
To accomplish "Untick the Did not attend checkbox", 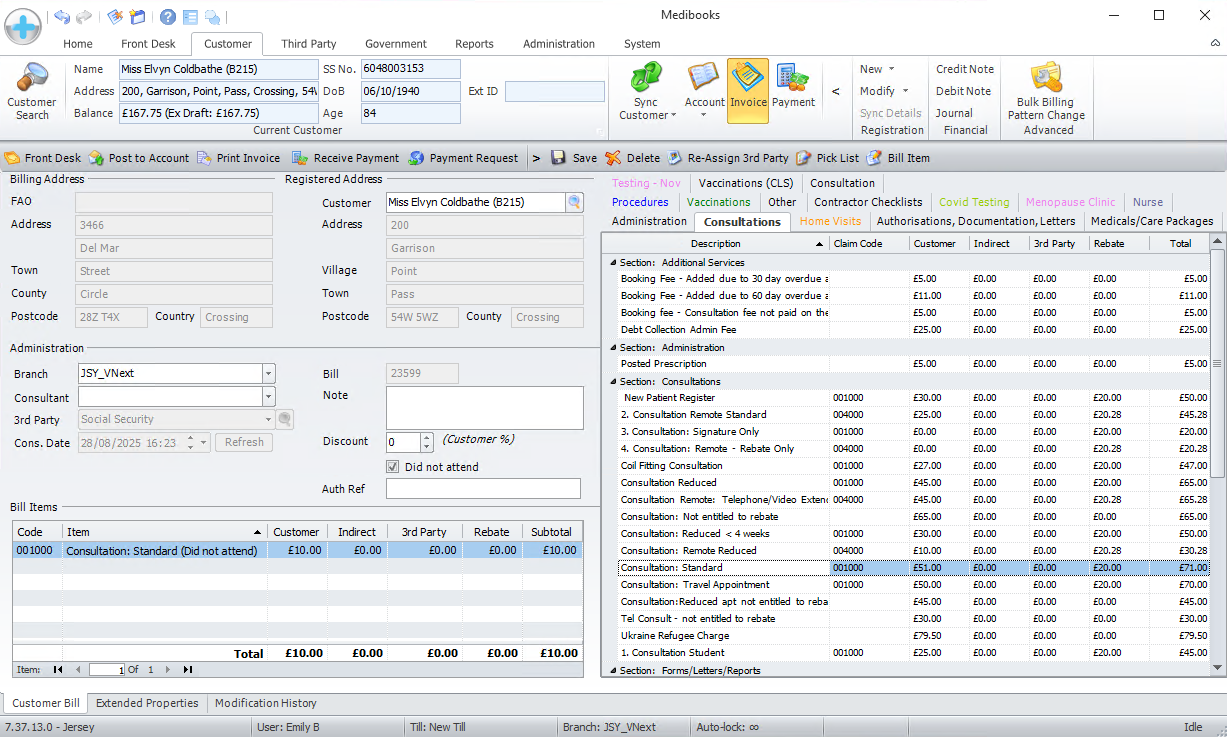I will coord(393,467).
